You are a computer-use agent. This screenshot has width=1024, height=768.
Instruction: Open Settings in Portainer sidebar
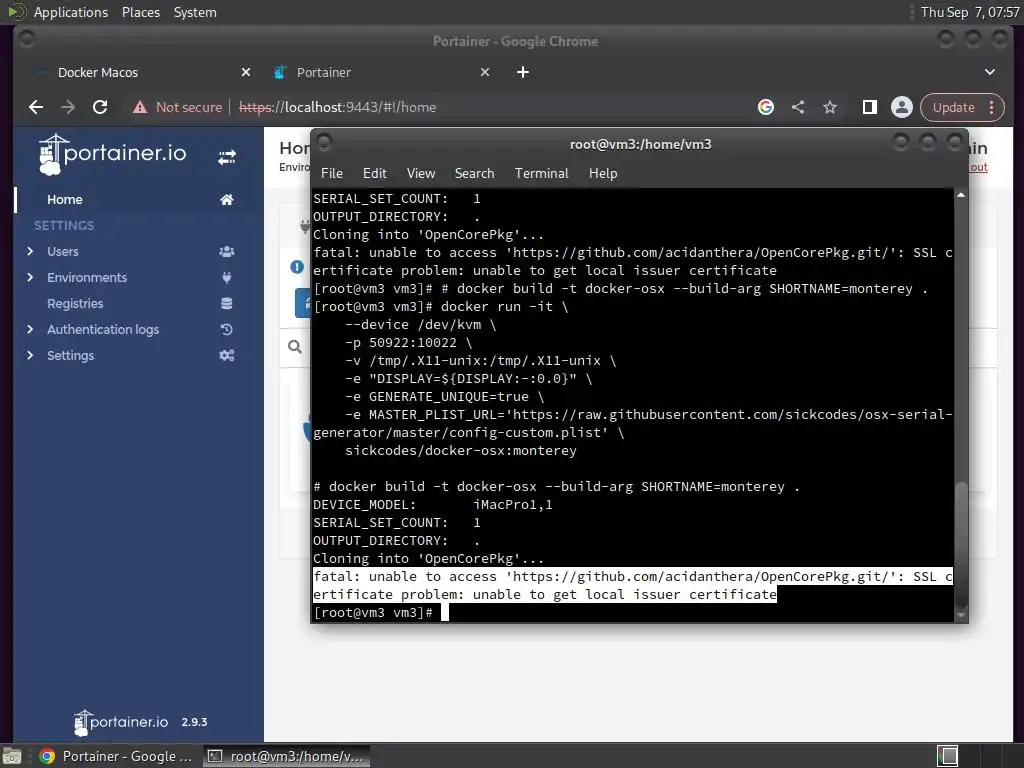(71, 355)
